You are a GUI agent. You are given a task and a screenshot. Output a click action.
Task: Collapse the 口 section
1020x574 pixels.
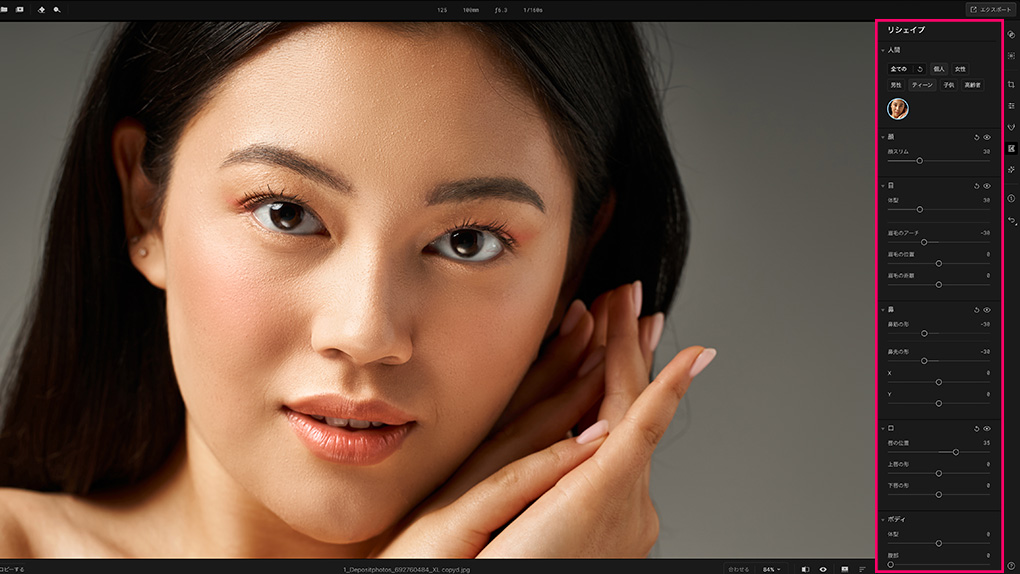883,429
